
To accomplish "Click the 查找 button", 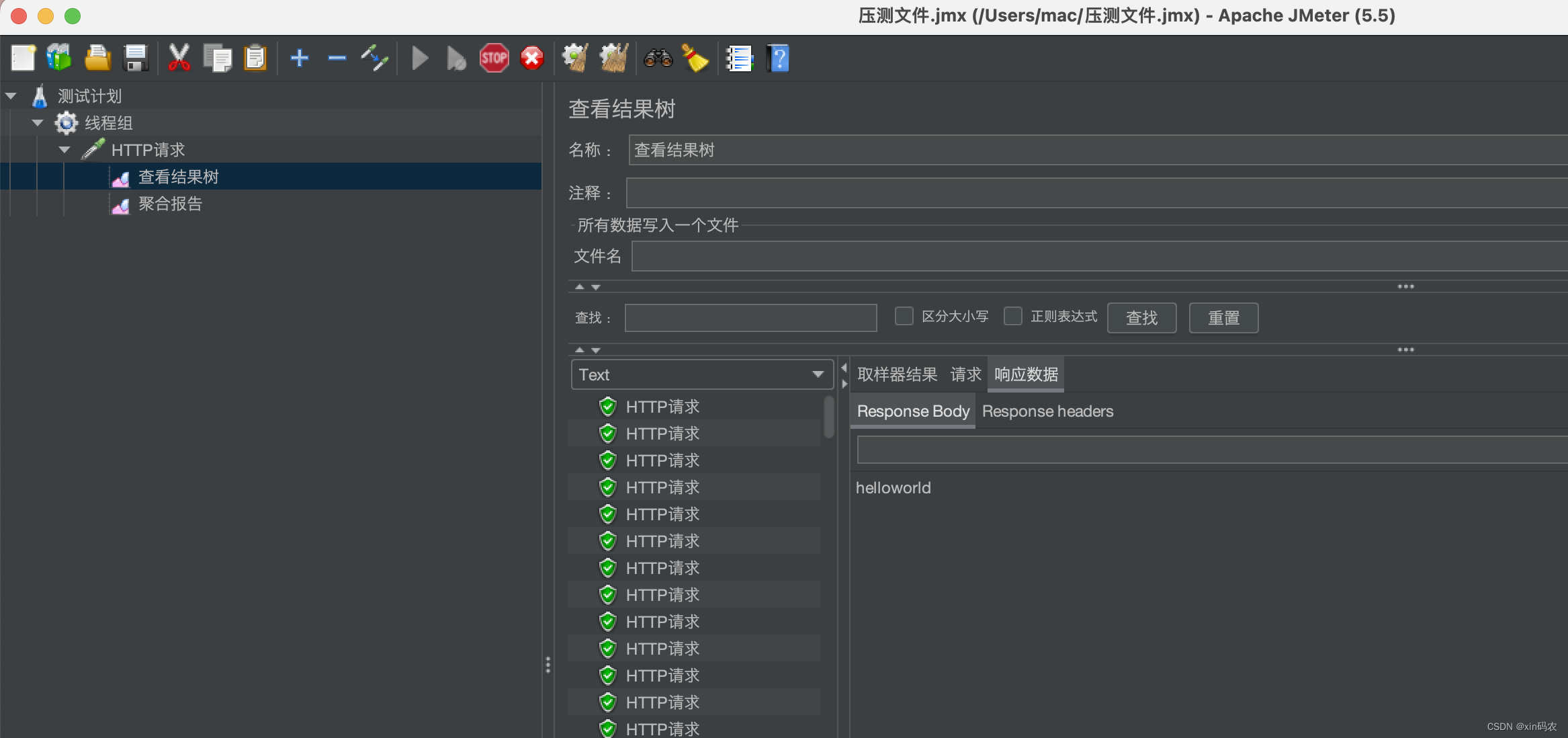I will 1141,317.
